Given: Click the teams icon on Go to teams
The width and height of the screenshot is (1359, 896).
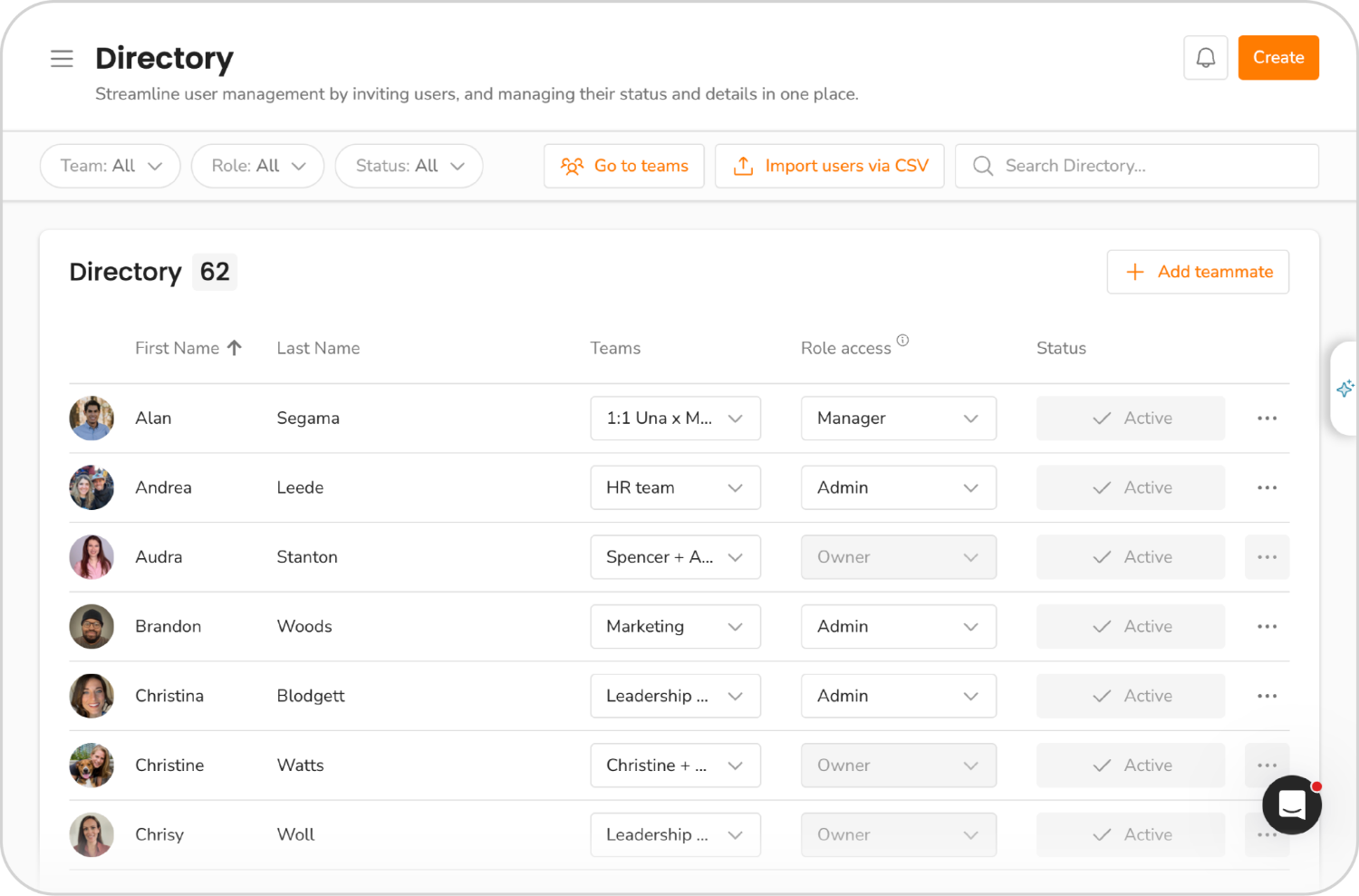Looking at the screenshot, I should pyautogui.click(x=572, y=166).
